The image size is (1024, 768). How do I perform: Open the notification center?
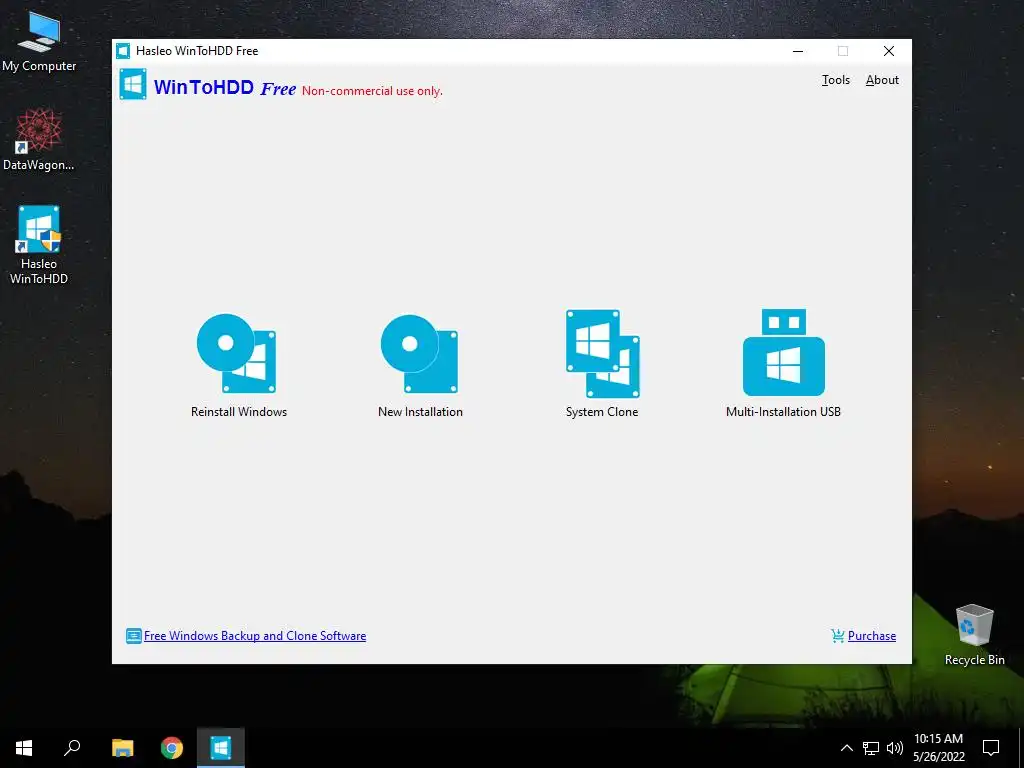pos(991,748)
